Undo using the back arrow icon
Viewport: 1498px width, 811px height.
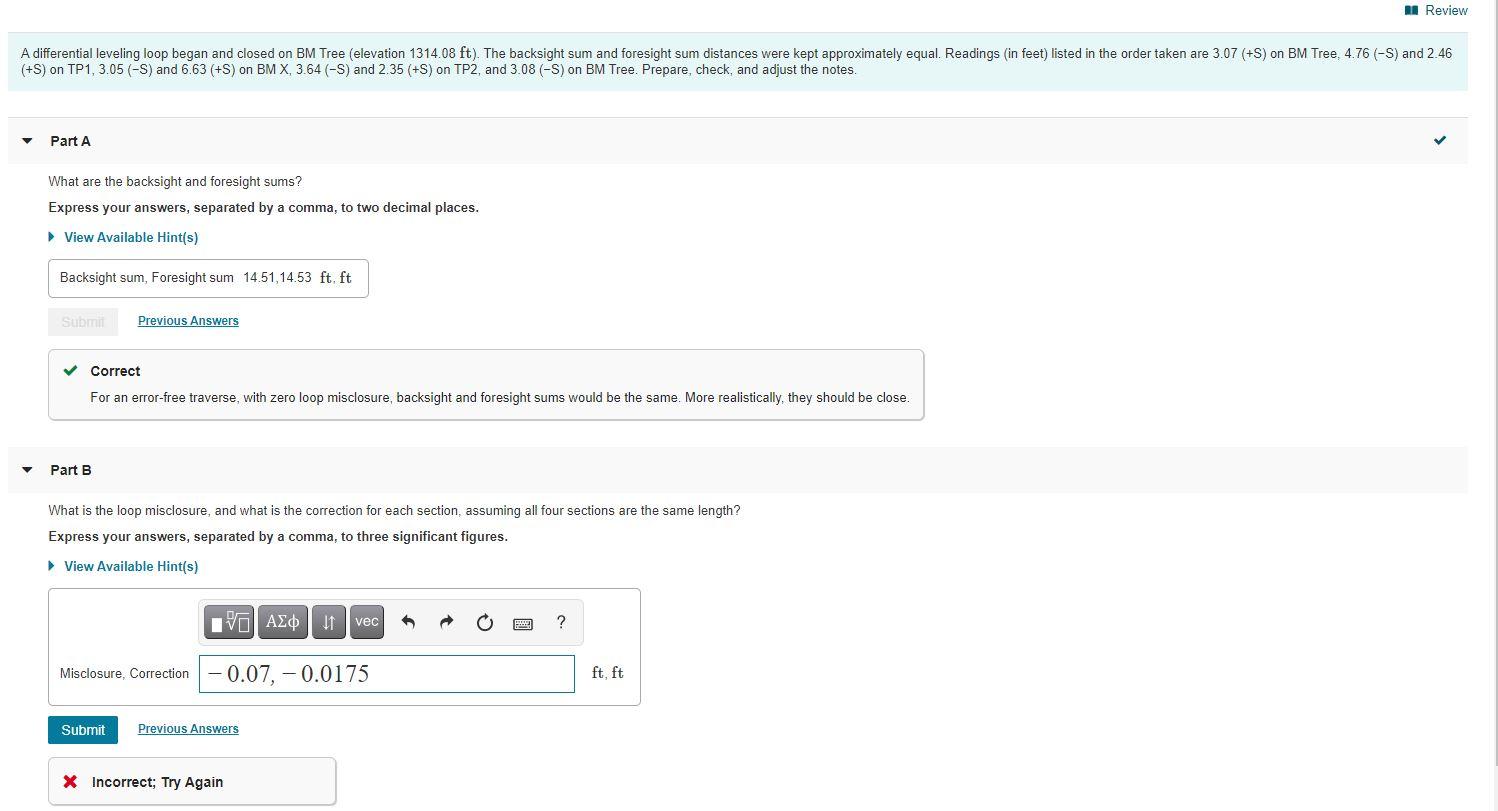[x=408, y=621]
